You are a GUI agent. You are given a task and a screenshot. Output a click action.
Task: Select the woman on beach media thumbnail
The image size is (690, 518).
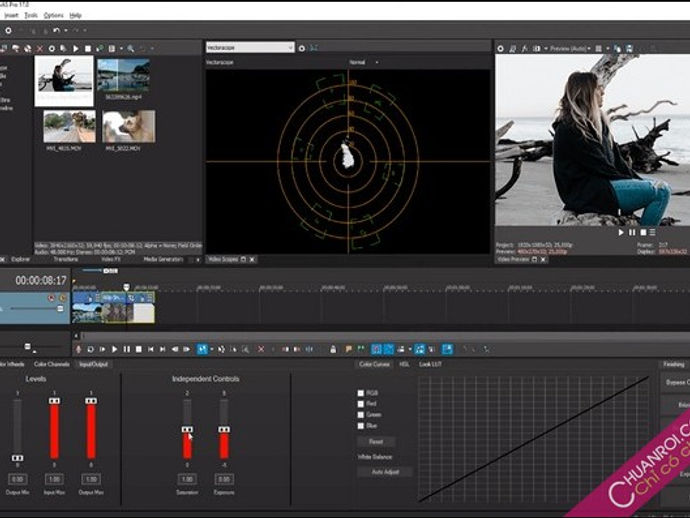[x=64, y=81]
